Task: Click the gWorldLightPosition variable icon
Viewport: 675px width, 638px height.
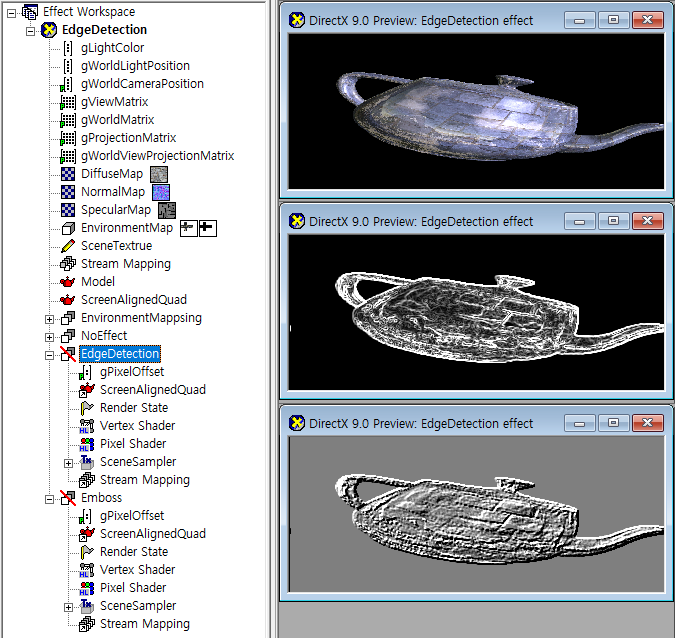Action: 68,66
